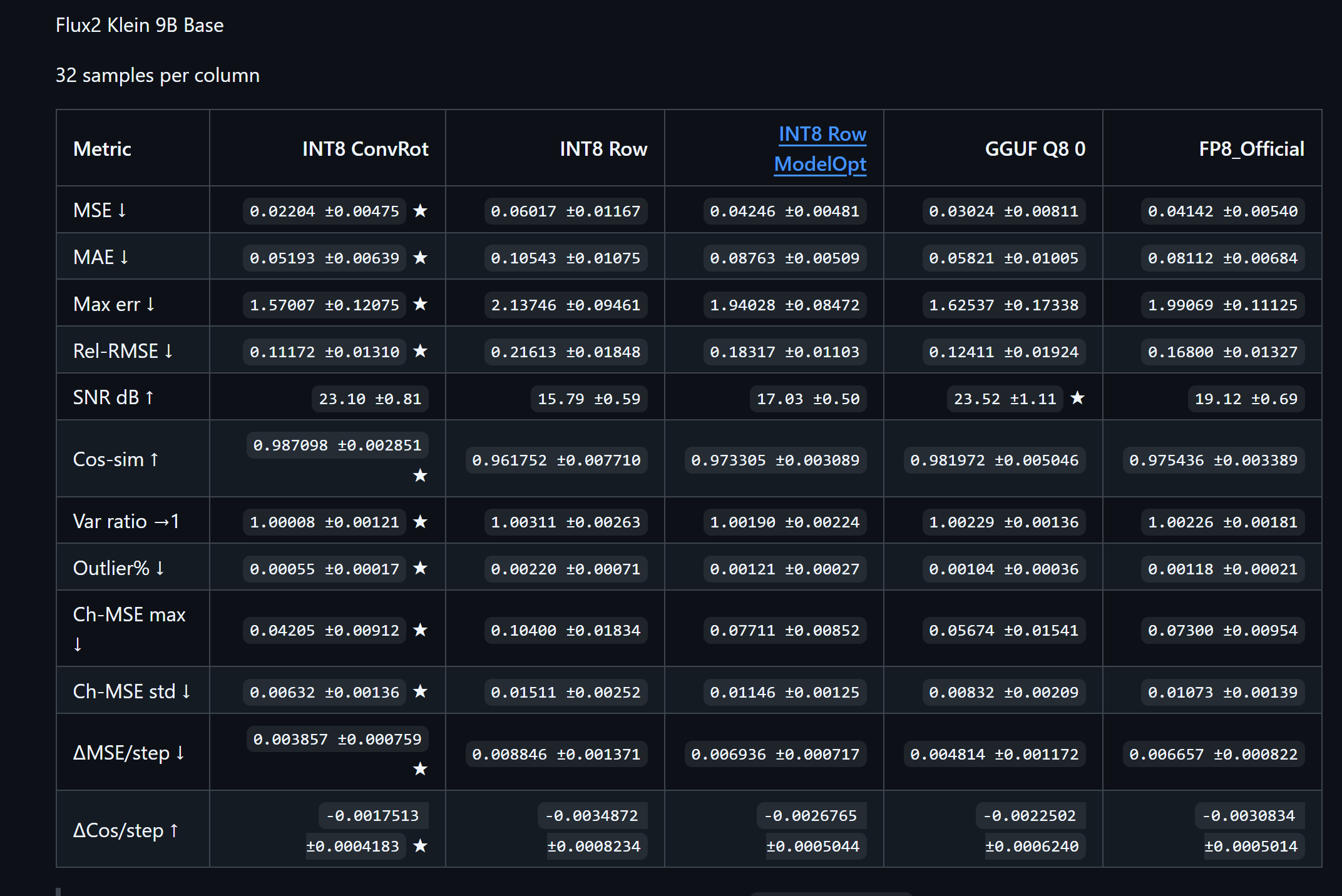1342x896 pixels.
Task: Select Rel-RMSE value "0.18317 ±0.01103"
Action: [x=785, y=352]
